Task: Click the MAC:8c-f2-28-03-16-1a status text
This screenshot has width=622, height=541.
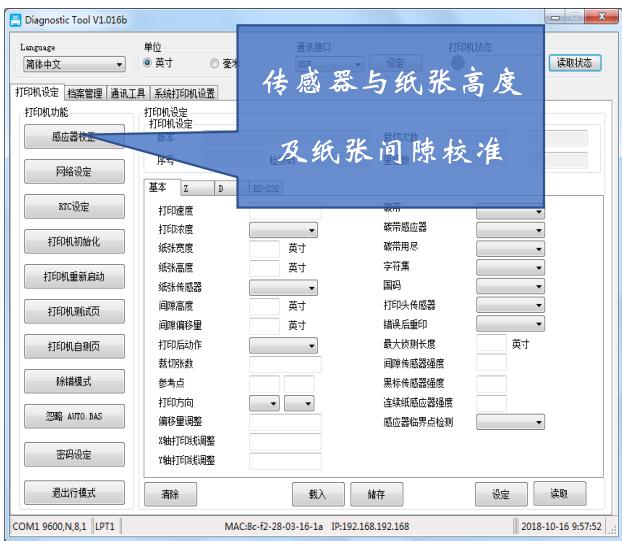Action: [x=273, y=526]
